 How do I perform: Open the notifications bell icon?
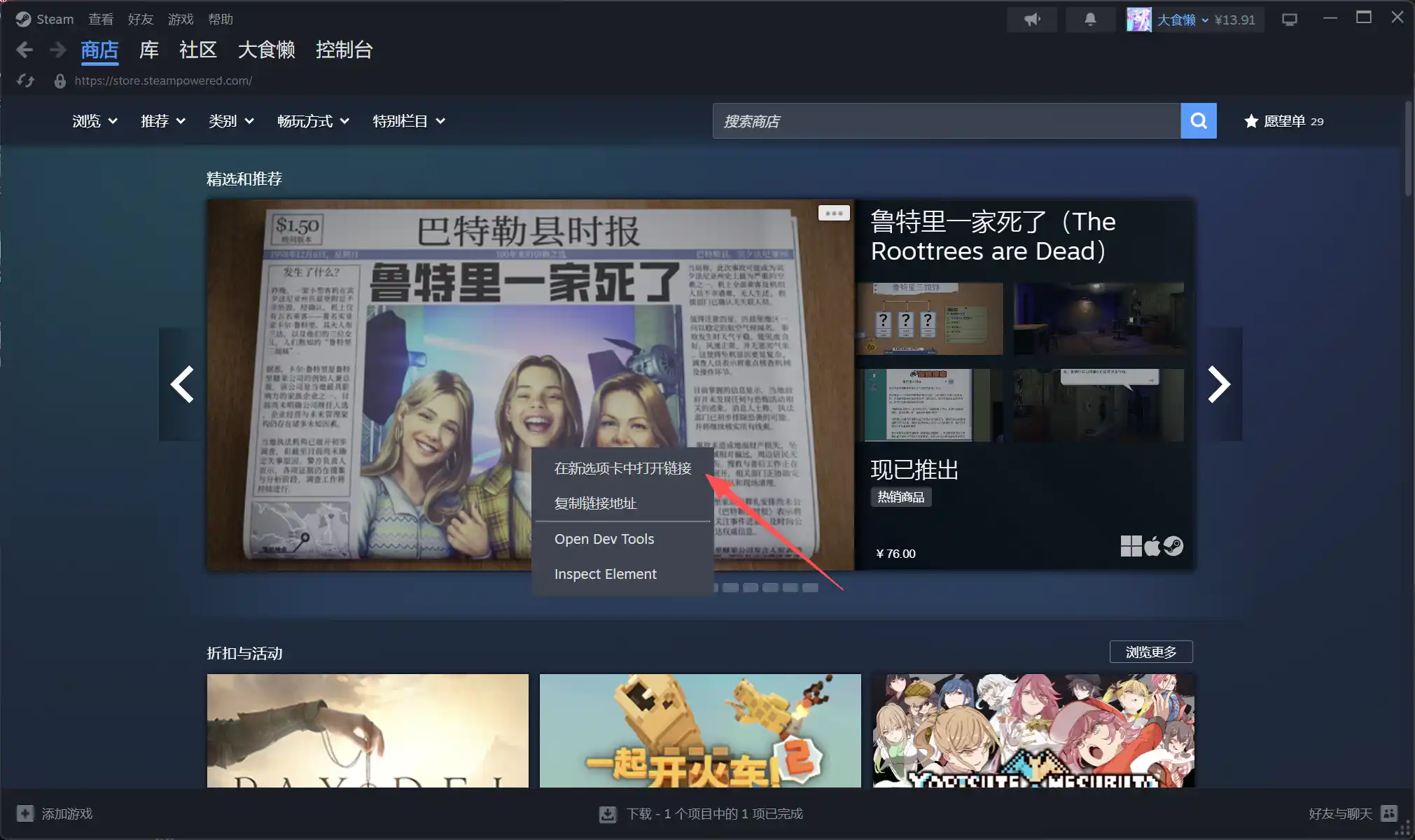(1090, 20)
